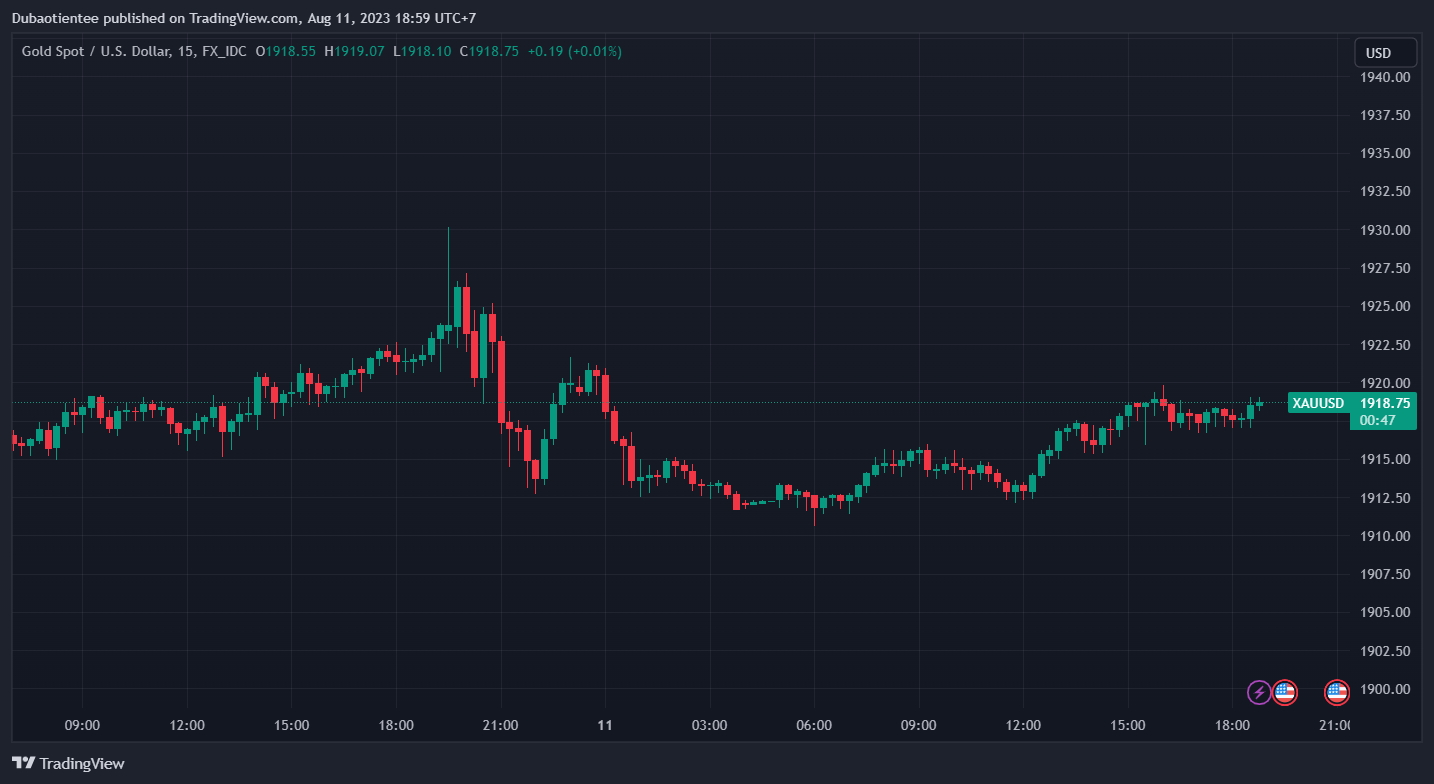The image size is (1434, 784).
Task: Click the +0.19 (+0.01%) change value
Action: [575, 51]
